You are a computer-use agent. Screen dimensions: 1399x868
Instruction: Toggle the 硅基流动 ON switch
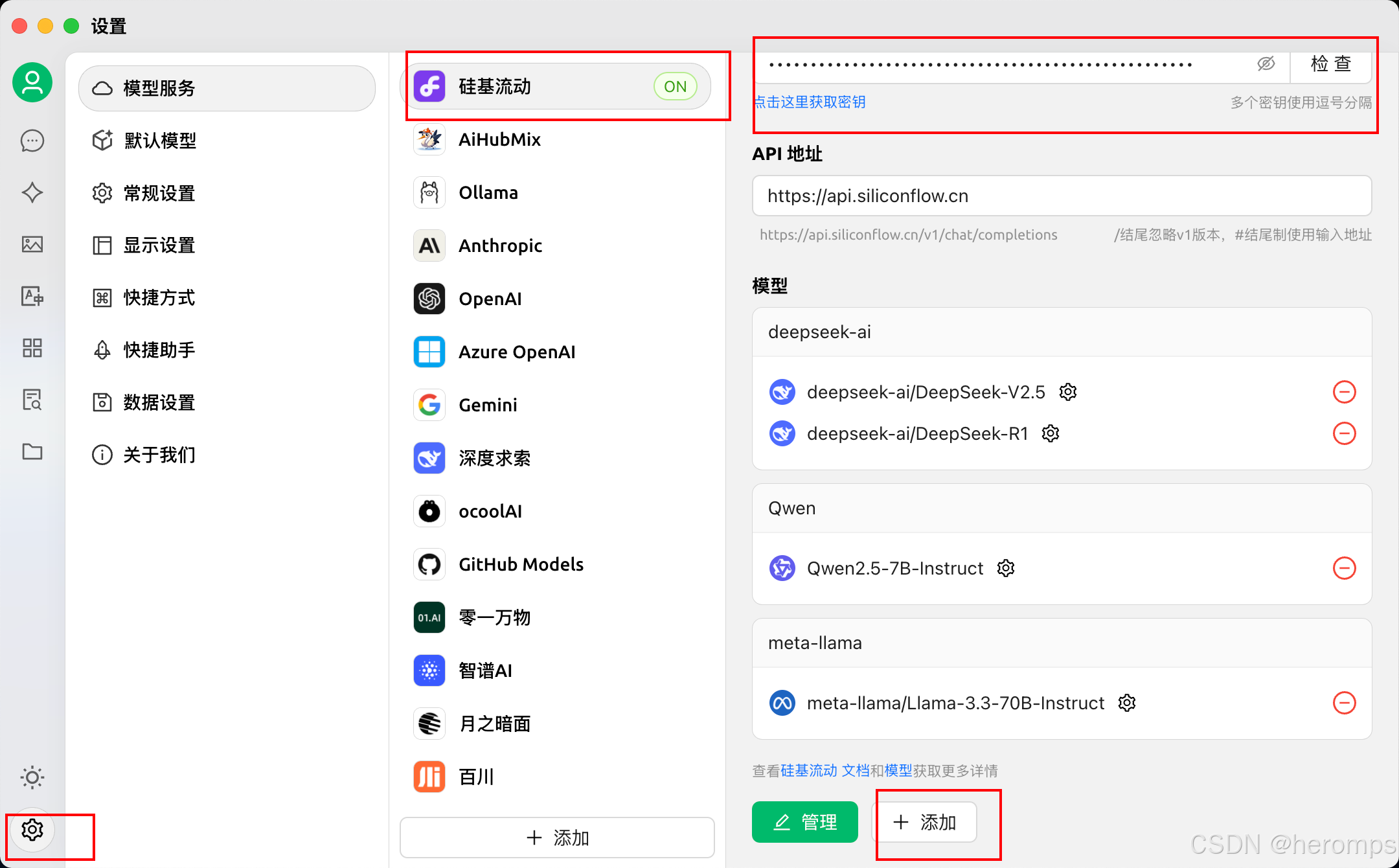coord(675,86)
